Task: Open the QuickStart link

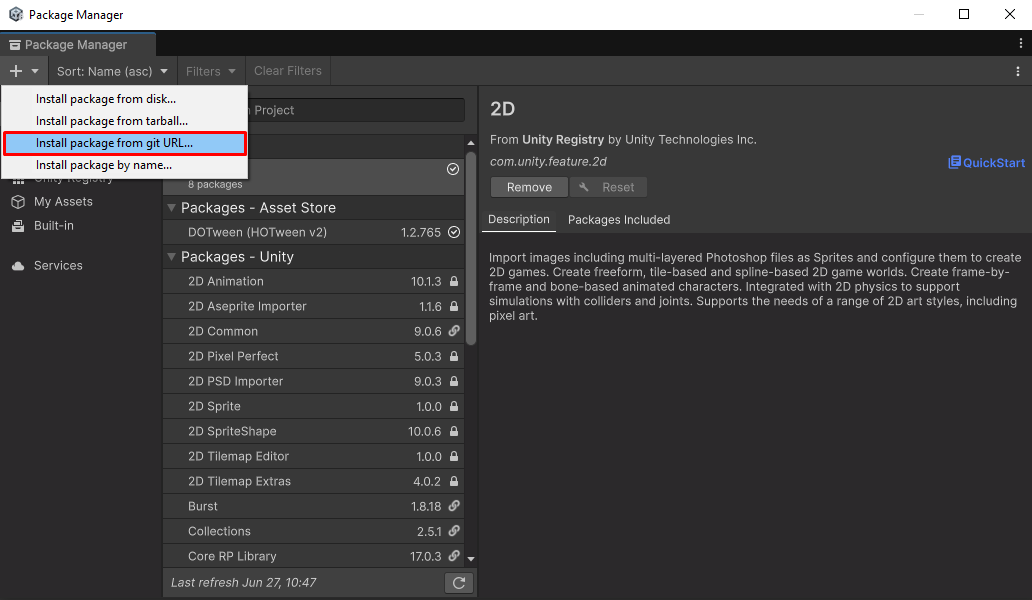Action: click(987, 163)
